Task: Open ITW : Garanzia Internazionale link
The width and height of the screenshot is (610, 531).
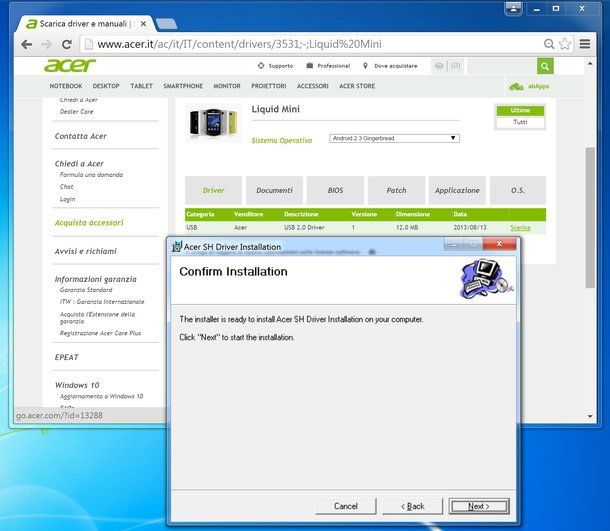Action: (x=102, y=301)
